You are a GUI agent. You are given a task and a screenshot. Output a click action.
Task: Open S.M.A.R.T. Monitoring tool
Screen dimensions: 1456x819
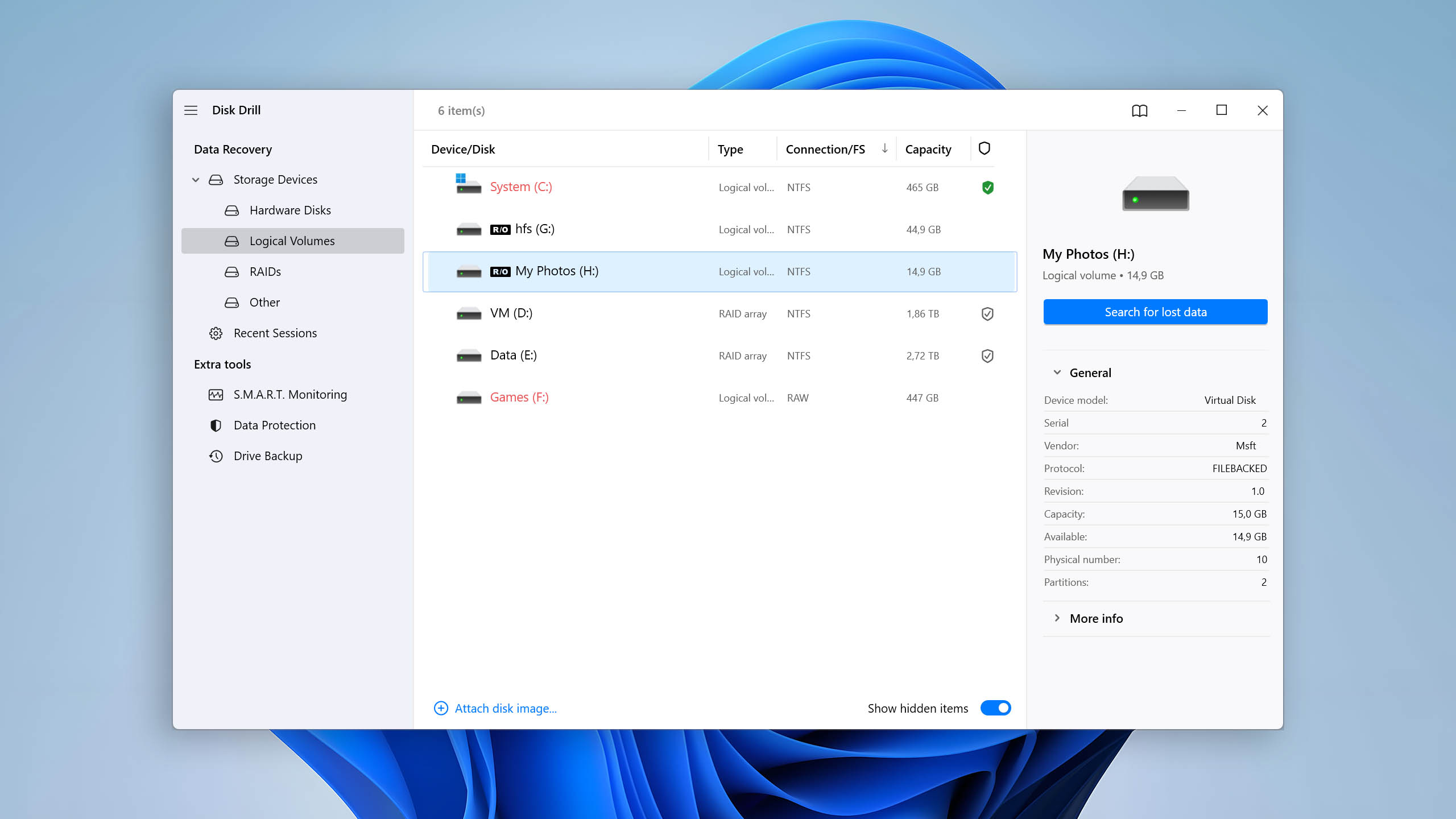(293, 395)
